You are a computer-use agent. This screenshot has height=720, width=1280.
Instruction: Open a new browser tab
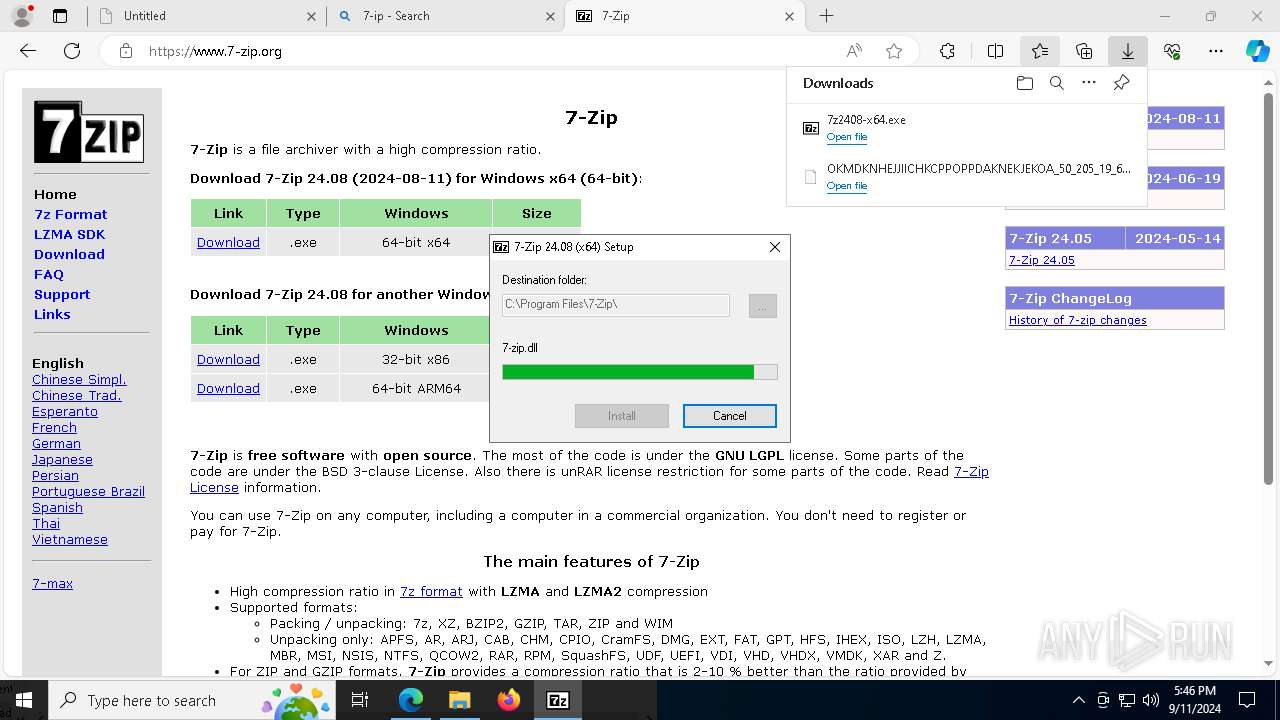coord(826,16)
